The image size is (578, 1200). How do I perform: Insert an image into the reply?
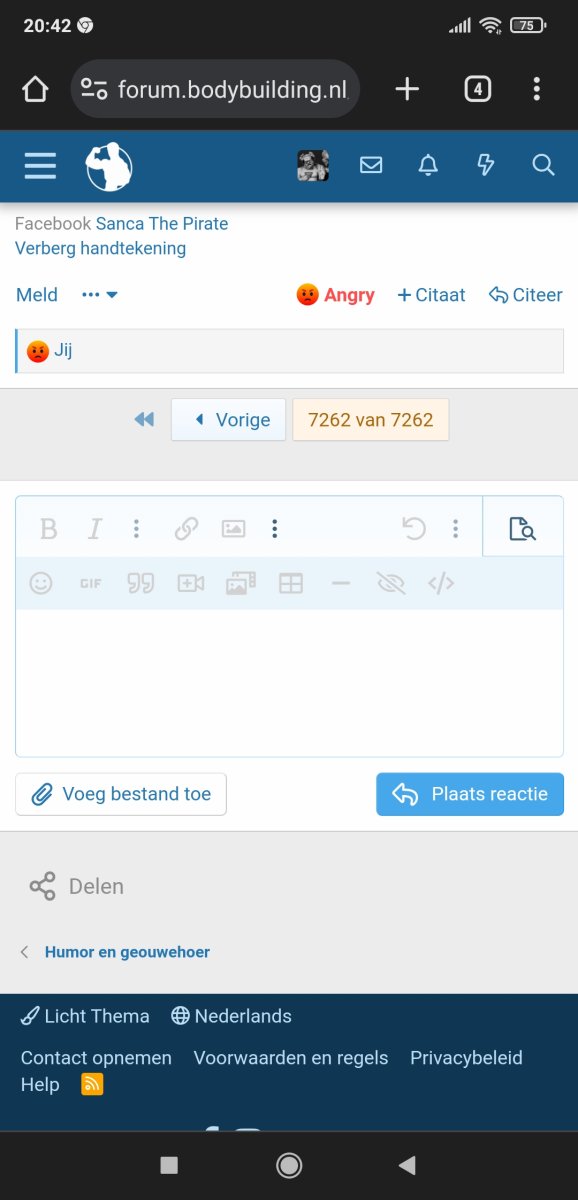(233, 528)
